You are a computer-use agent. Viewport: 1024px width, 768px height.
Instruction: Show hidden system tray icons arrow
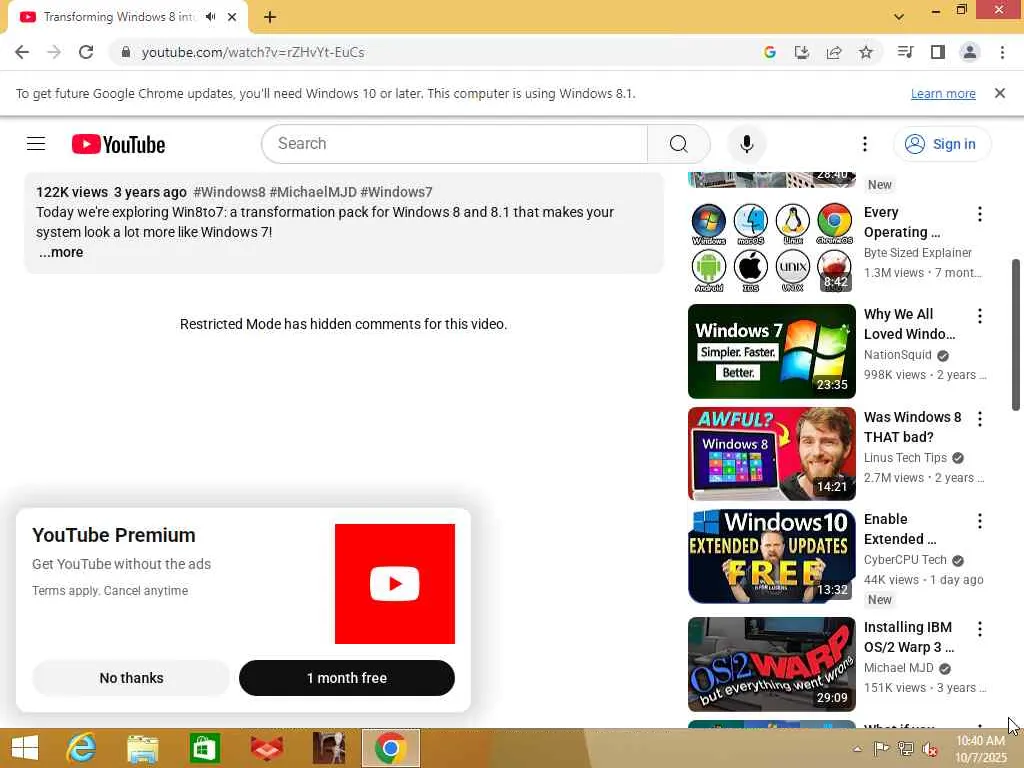[857, 749]
